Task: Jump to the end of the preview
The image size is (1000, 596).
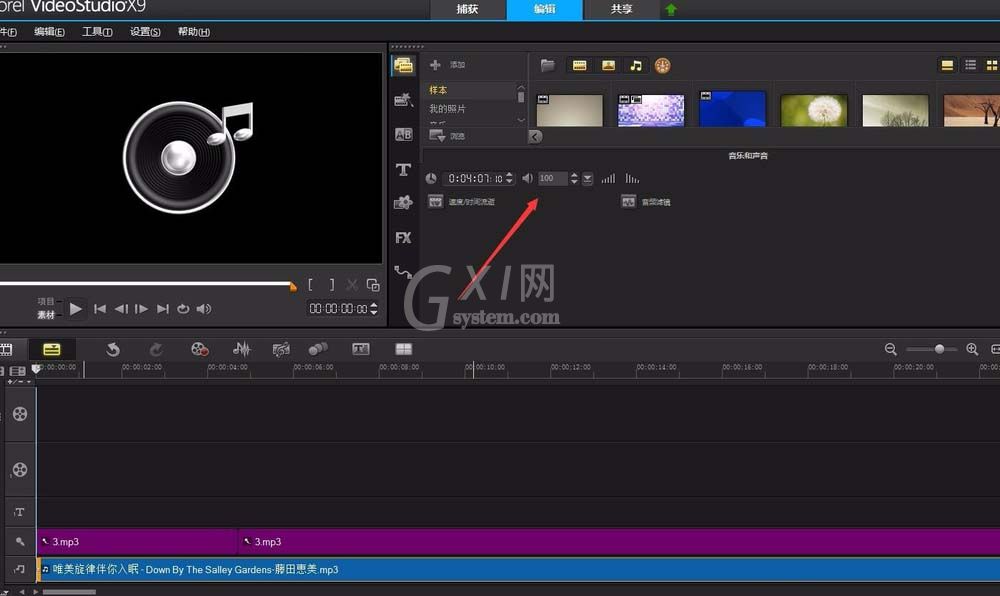Action: 163,309
